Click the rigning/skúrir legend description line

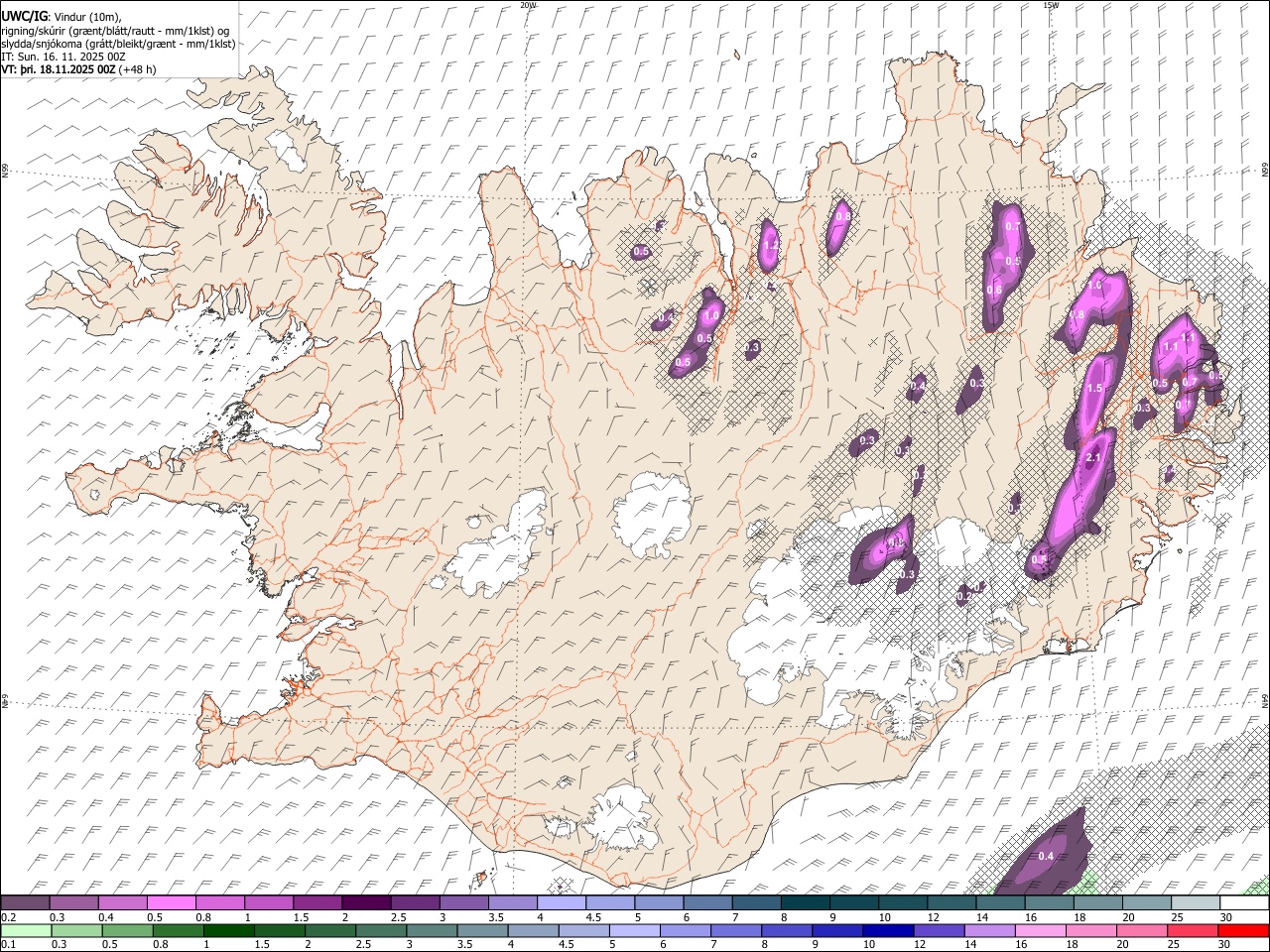pos(115,31)
